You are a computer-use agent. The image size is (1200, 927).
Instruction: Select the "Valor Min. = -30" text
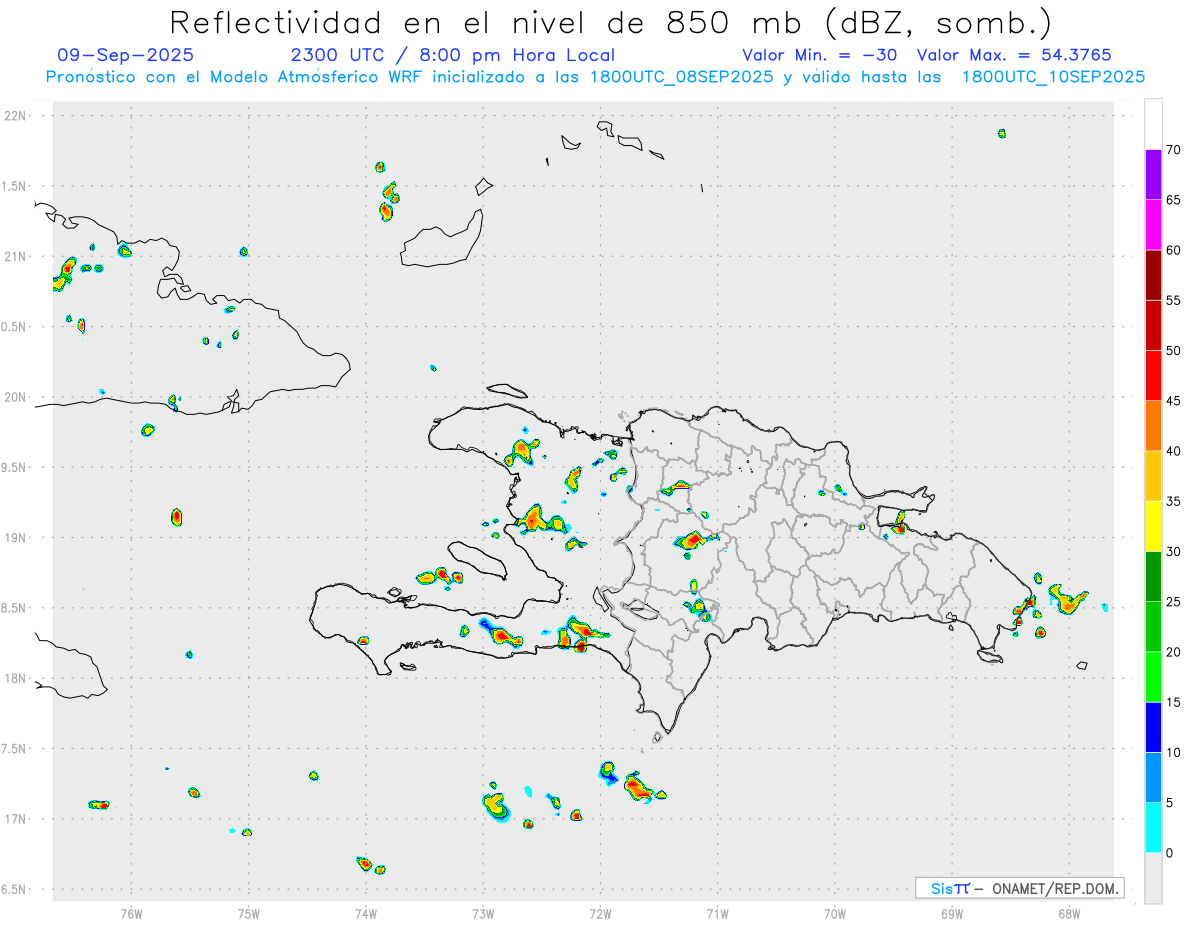820,55
